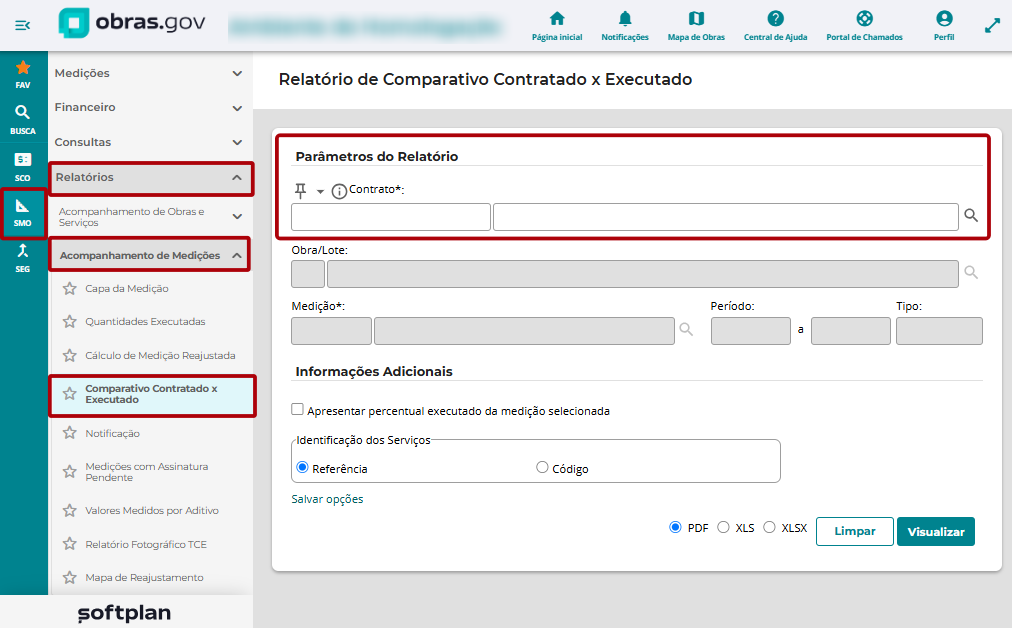Viewport: 1012px width, 628px height.
Task: Click the Visualizar button
Action: tap(936, 532)
